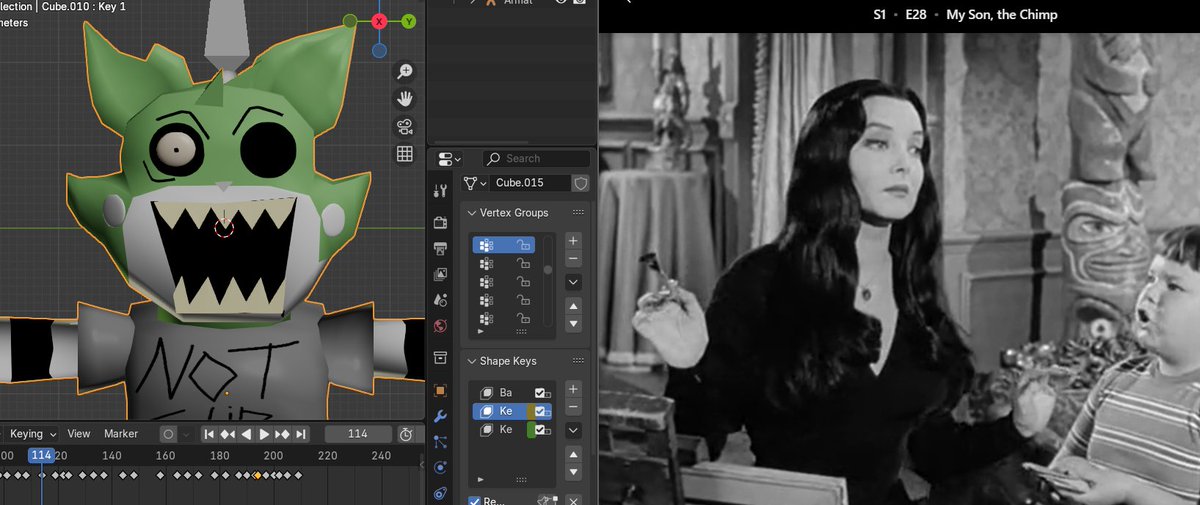The width and height of the screenshot is (1200, 505).
Task: Add a new vertex group with plus button
Action: [x=573, y=241]
